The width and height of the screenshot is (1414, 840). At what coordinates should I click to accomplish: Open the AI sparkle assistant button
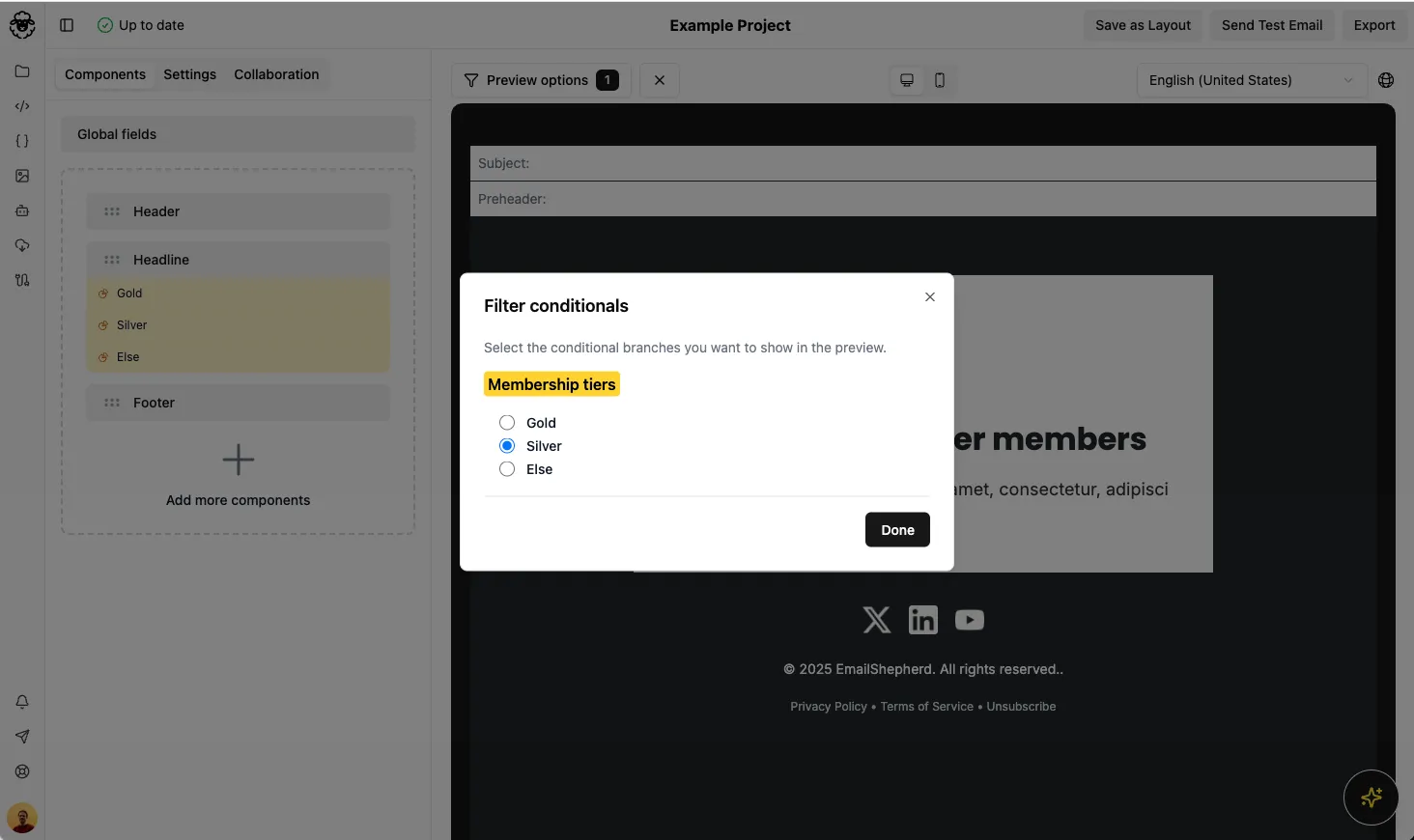[x=1371, y=798]
